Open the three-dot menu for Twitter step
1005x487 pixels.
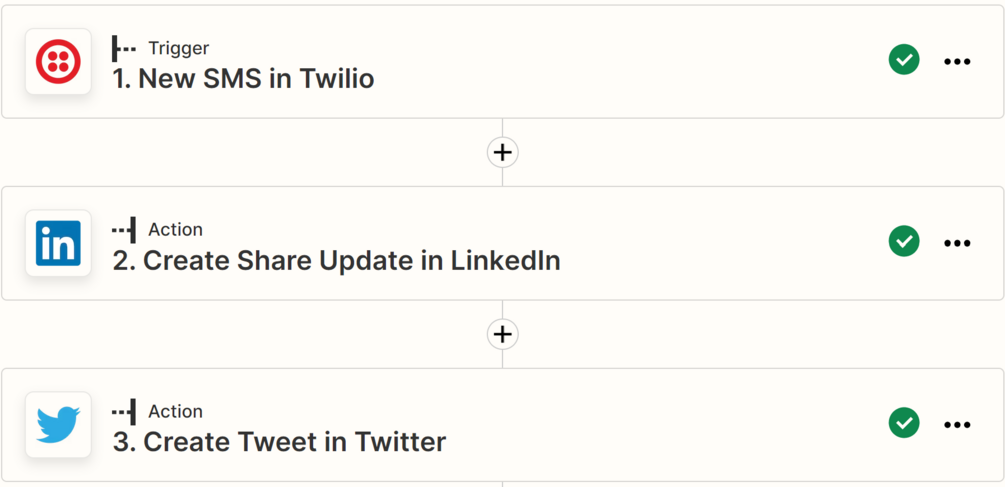pos(957,425)
